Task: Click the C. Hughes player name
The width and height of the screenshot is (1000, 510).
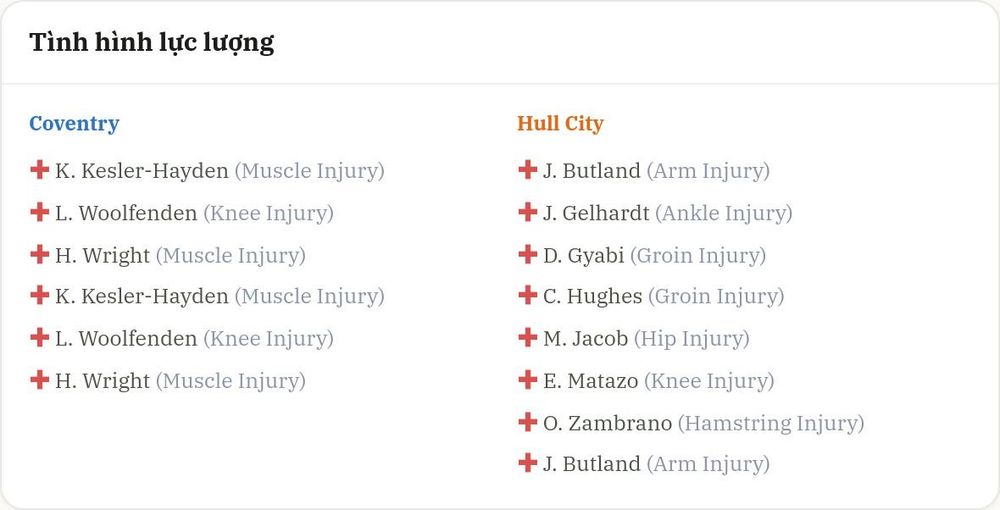Action: coord(592,297)
